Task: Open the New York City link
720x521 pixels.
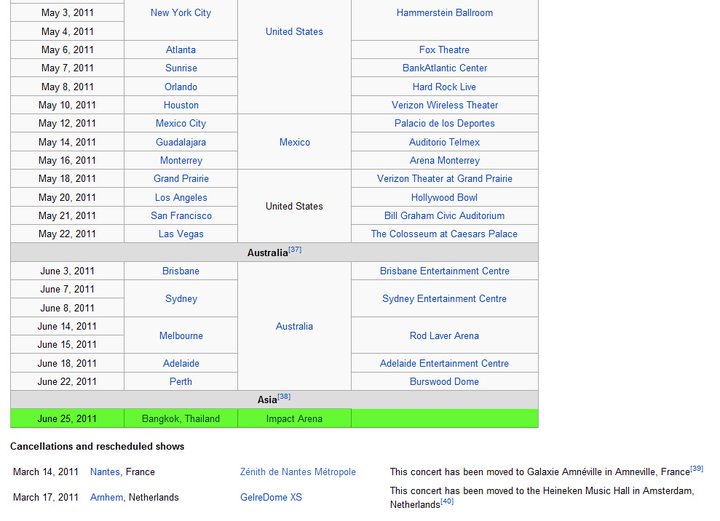Action: pos(180,13)
